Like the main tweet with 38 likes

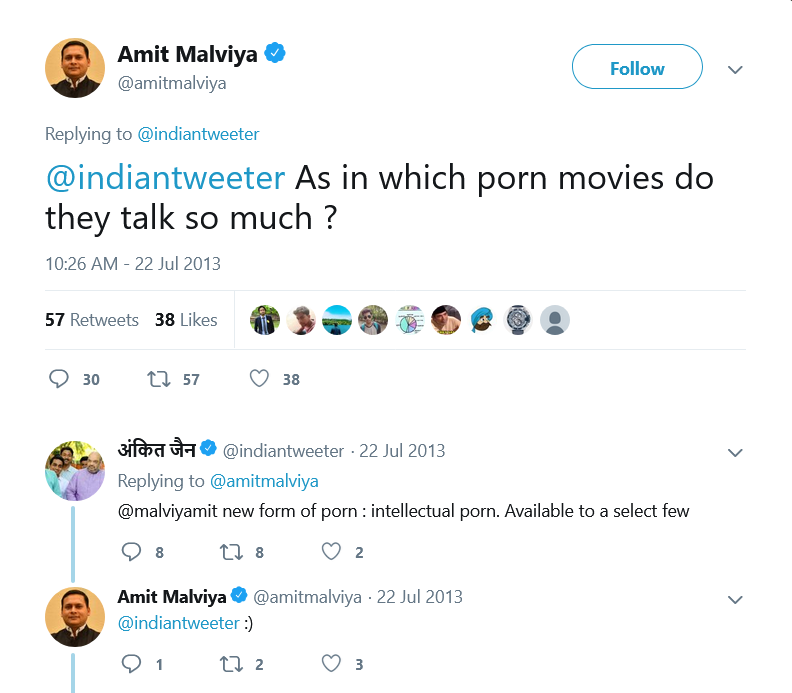(x=260, y=378)
